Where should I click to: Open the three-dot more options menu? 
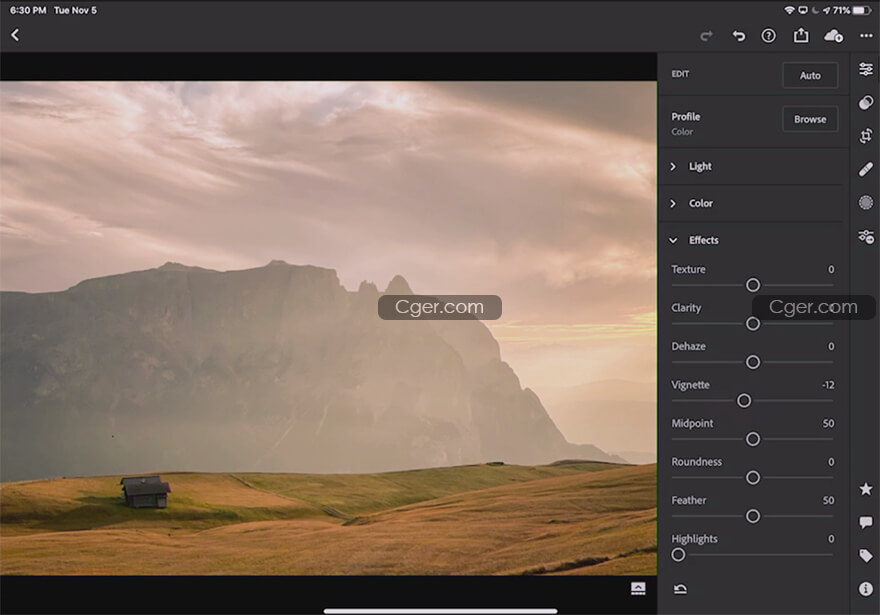pyautogui.click(x=866, y=36)
